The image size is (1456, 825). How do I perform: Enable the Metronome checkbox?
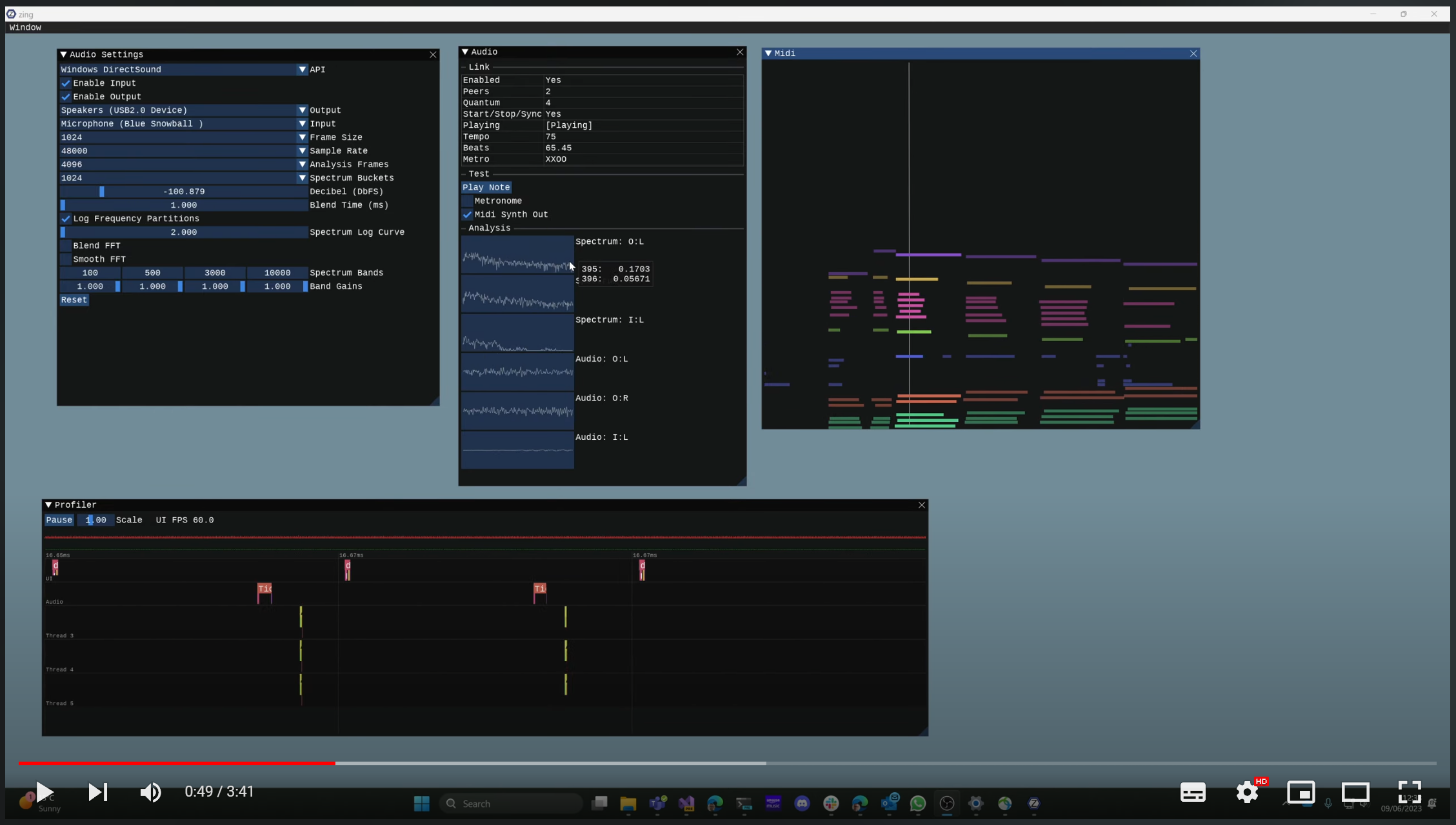tap(467, 201)
